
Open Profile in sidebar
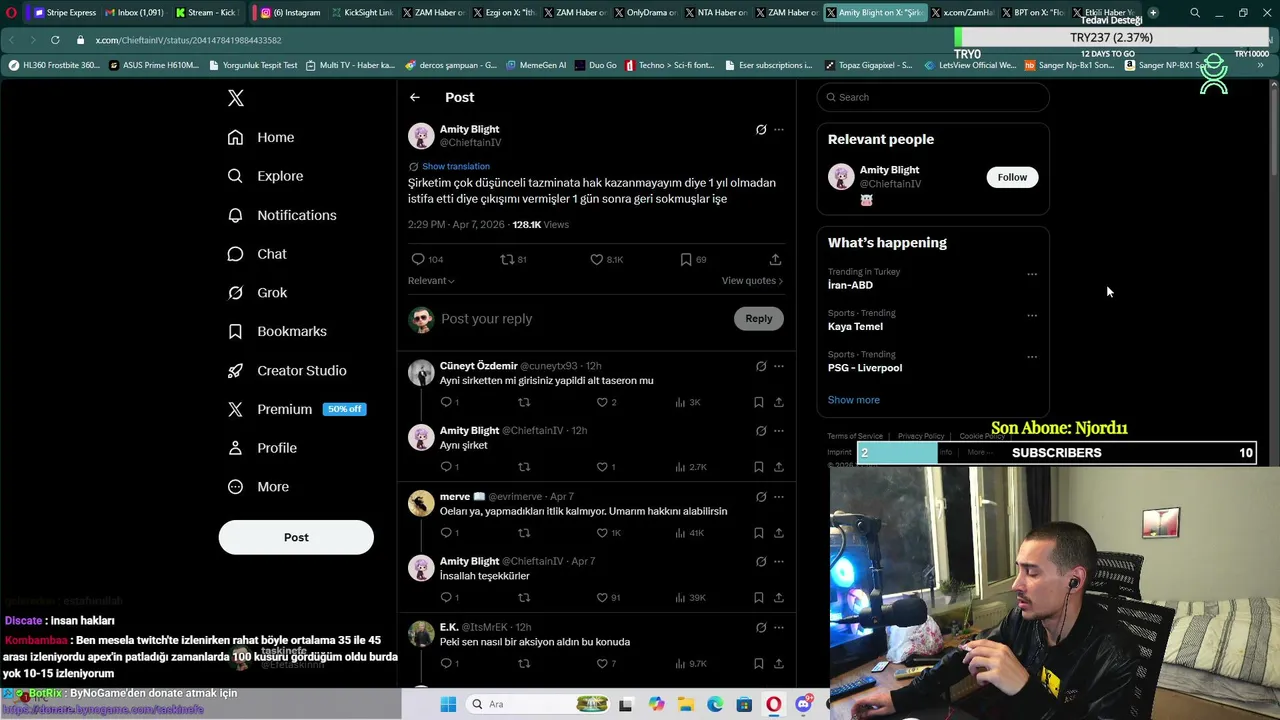coord(262,448)
